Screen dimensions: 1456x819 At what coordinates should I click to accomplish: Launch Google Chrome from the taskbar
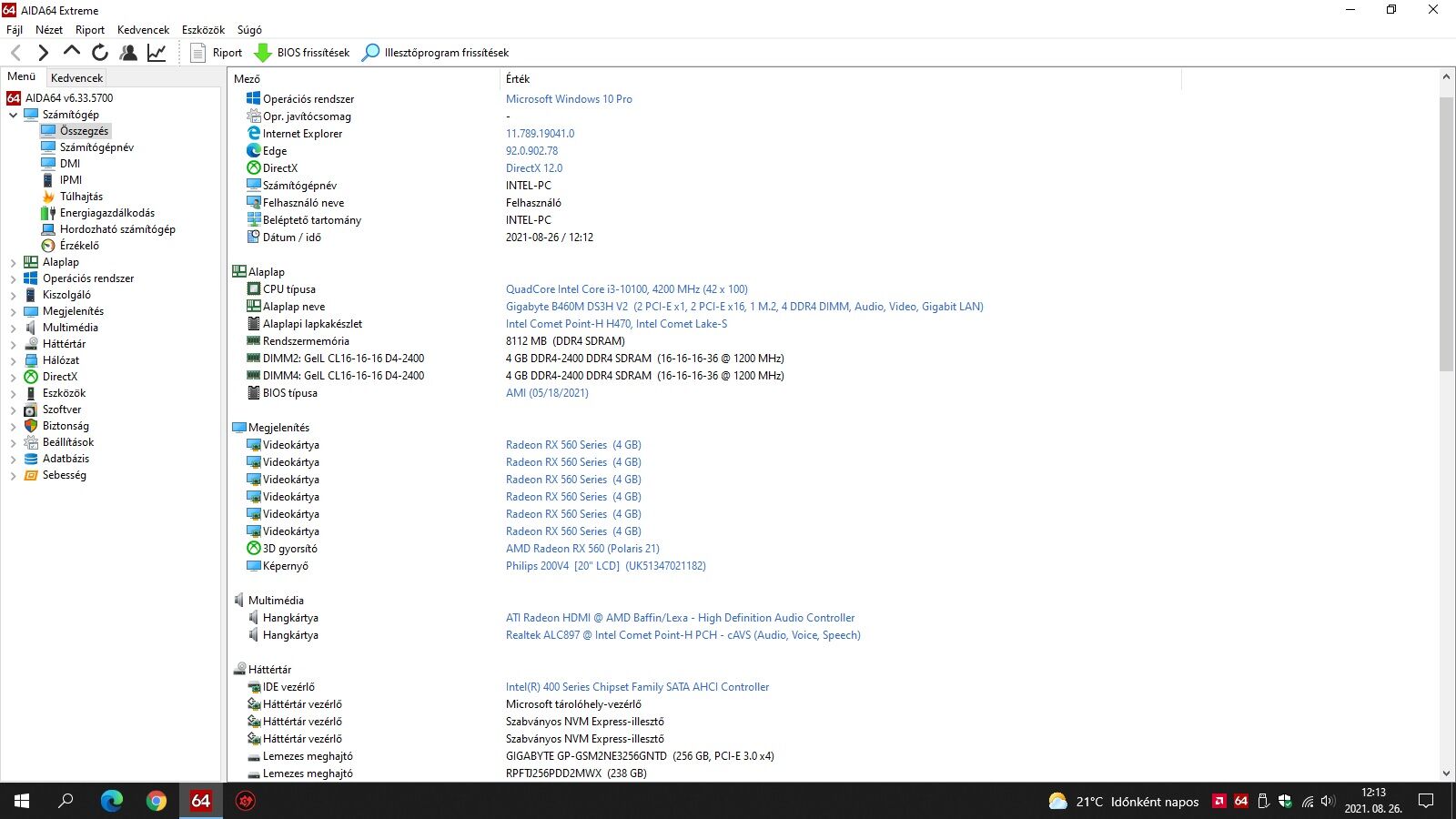(157, 801)
